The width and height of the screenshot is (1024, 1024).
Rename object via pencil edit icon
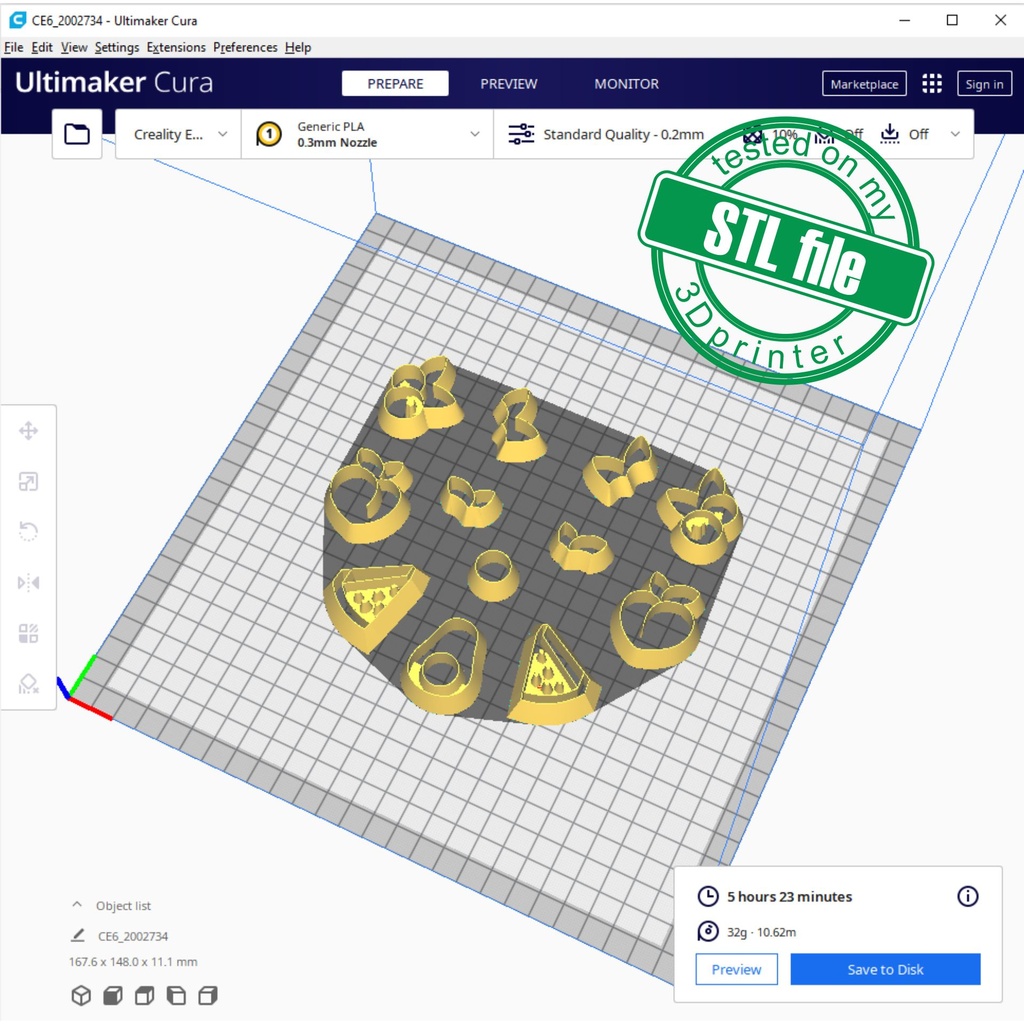[x=78, y=936]
